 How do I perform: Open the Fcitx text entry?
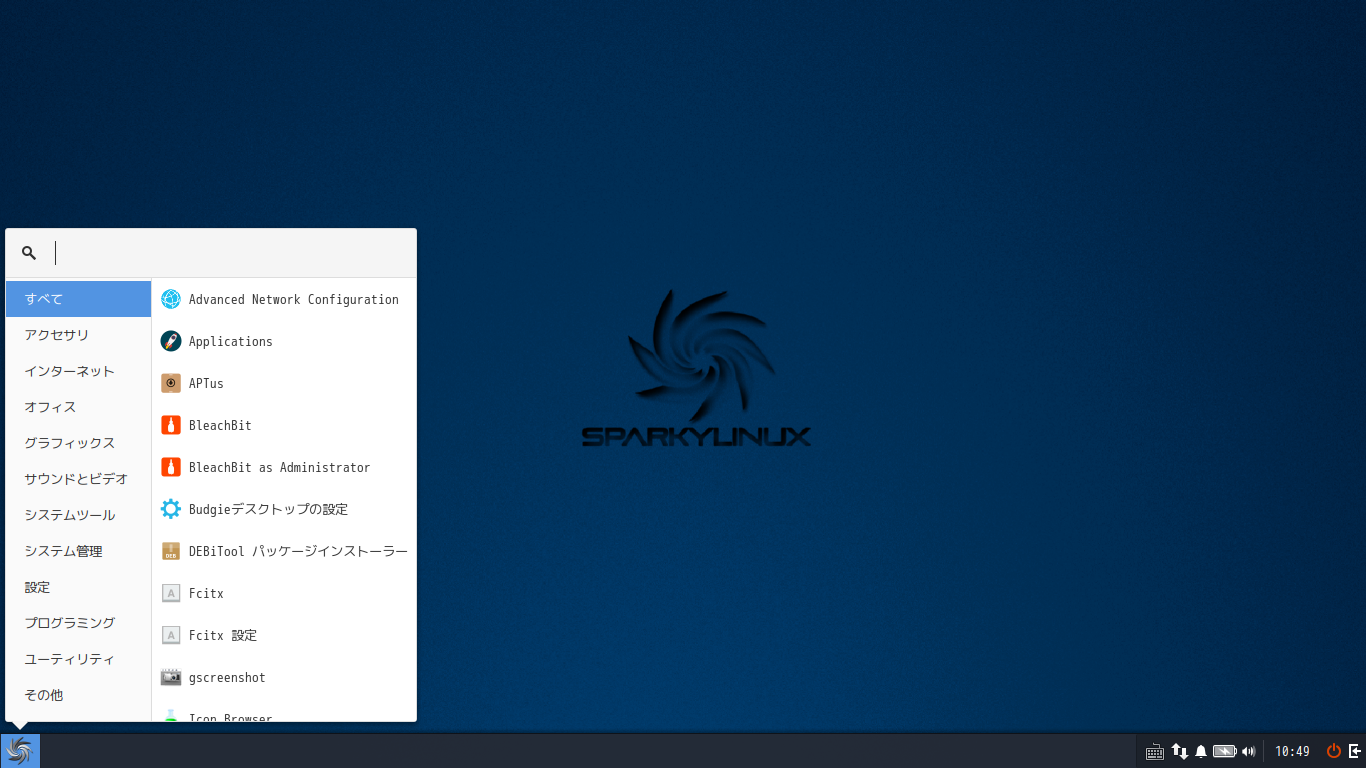point(206,594)
